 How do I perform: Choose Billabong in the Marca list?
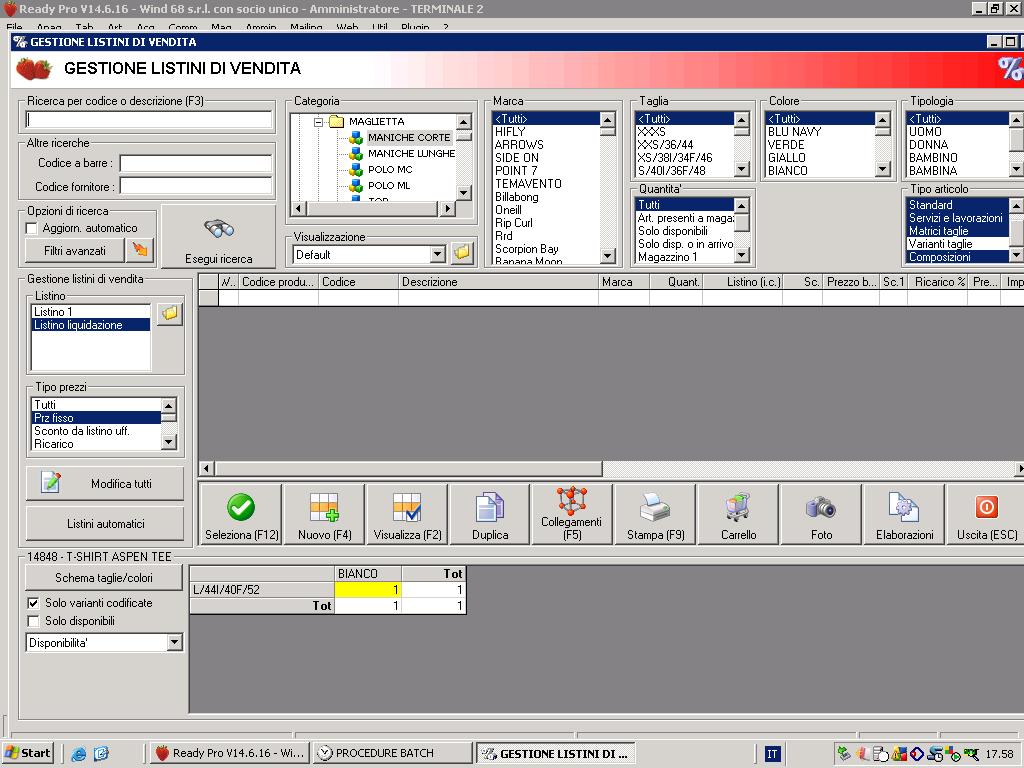[516, 197]
